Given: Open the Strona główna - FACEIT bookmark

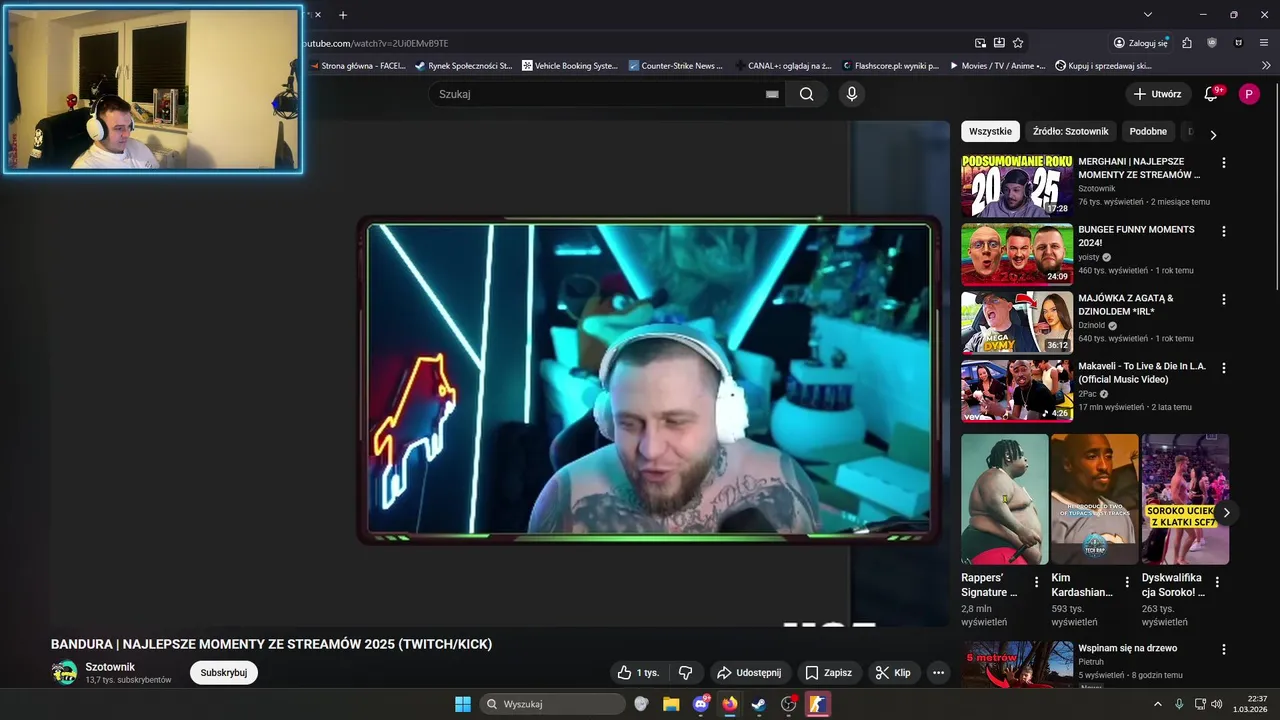Looking at the screenshot, I should 356,66.
